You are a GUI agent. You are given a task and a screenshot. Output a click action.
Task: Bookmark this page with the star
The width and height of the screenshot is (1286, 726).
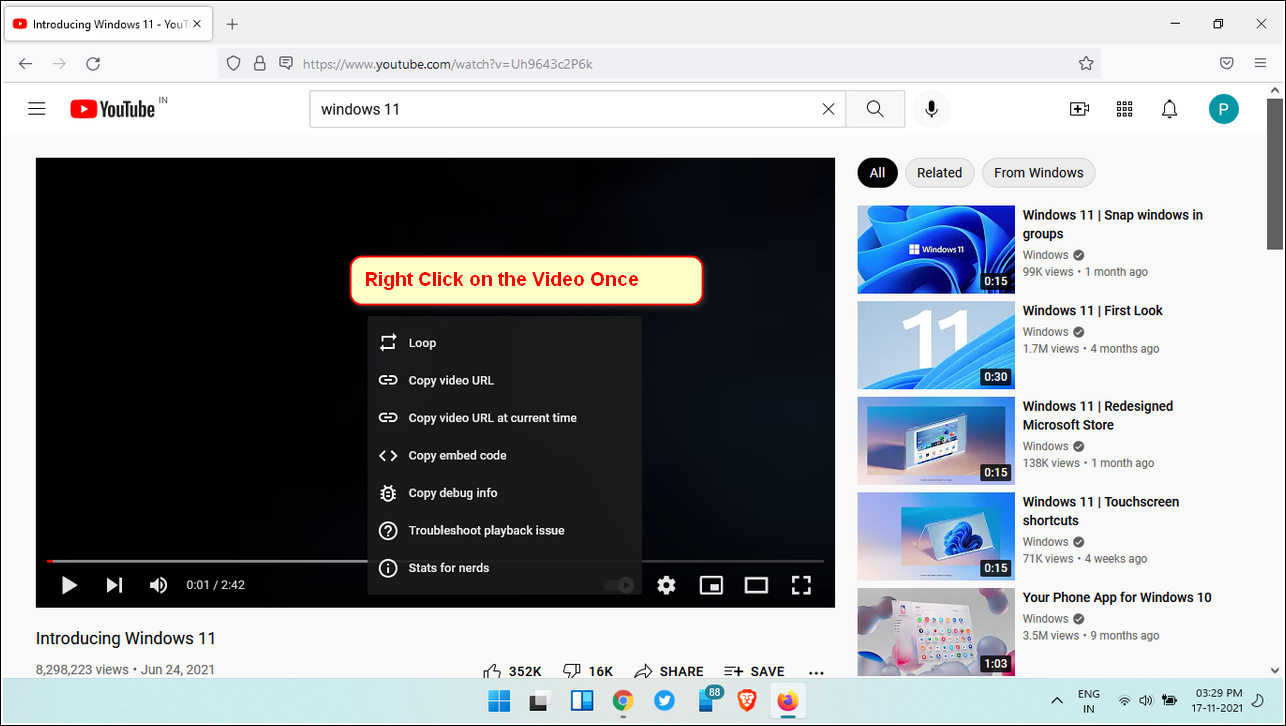tap(1086, 63)
